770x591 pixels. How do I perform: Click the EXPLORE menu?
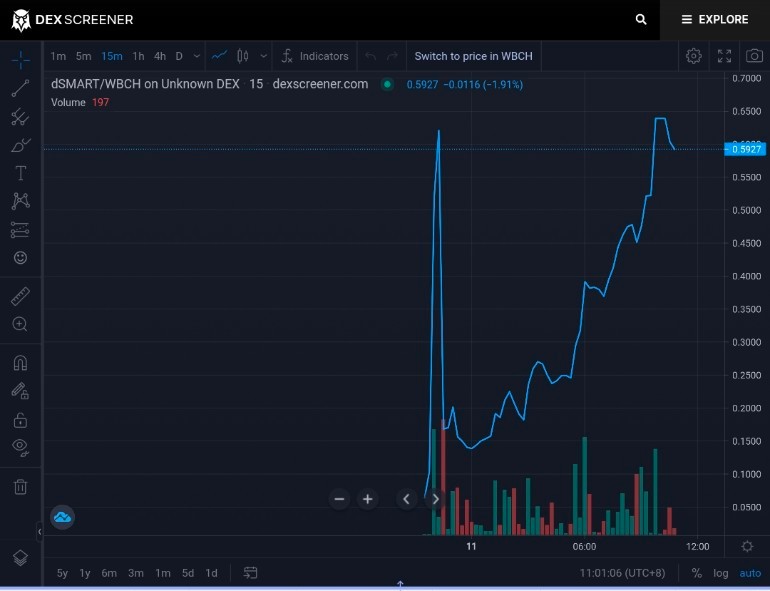pyautogui.click(x=715, y=20)
